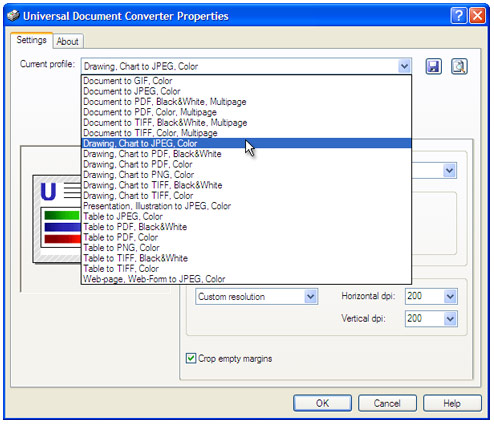Select profile Document to GIF, Color

(246, 81)
